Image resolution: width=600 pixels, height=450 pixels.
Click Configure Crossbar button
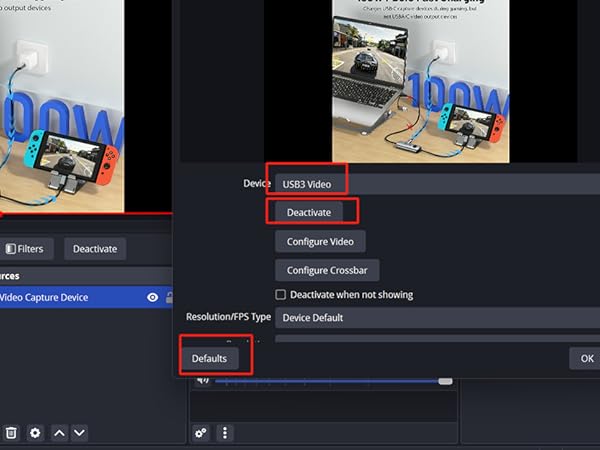(327, 270)
